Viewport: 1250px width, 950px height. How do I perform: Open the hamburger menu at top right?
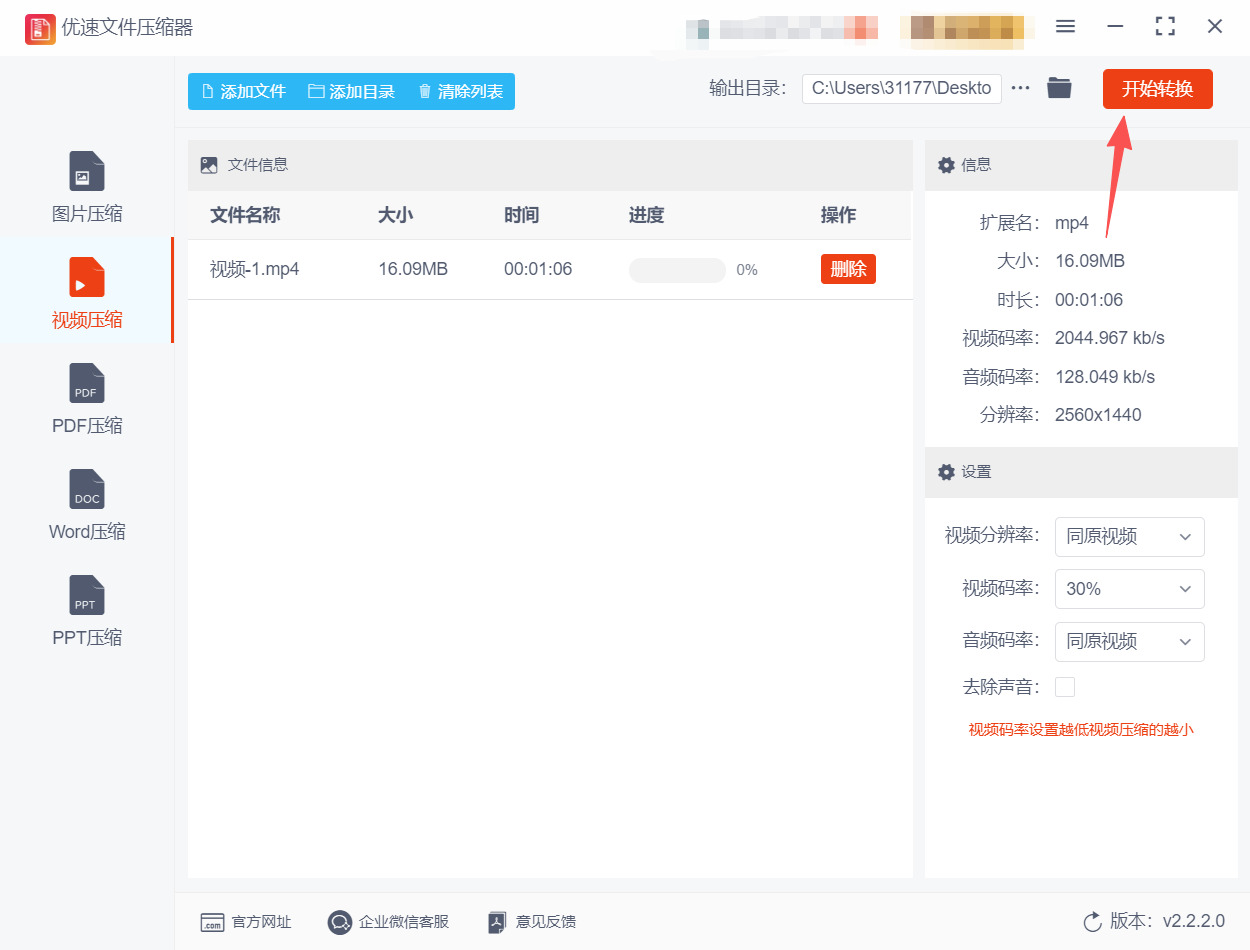(x=1065, y=27)
